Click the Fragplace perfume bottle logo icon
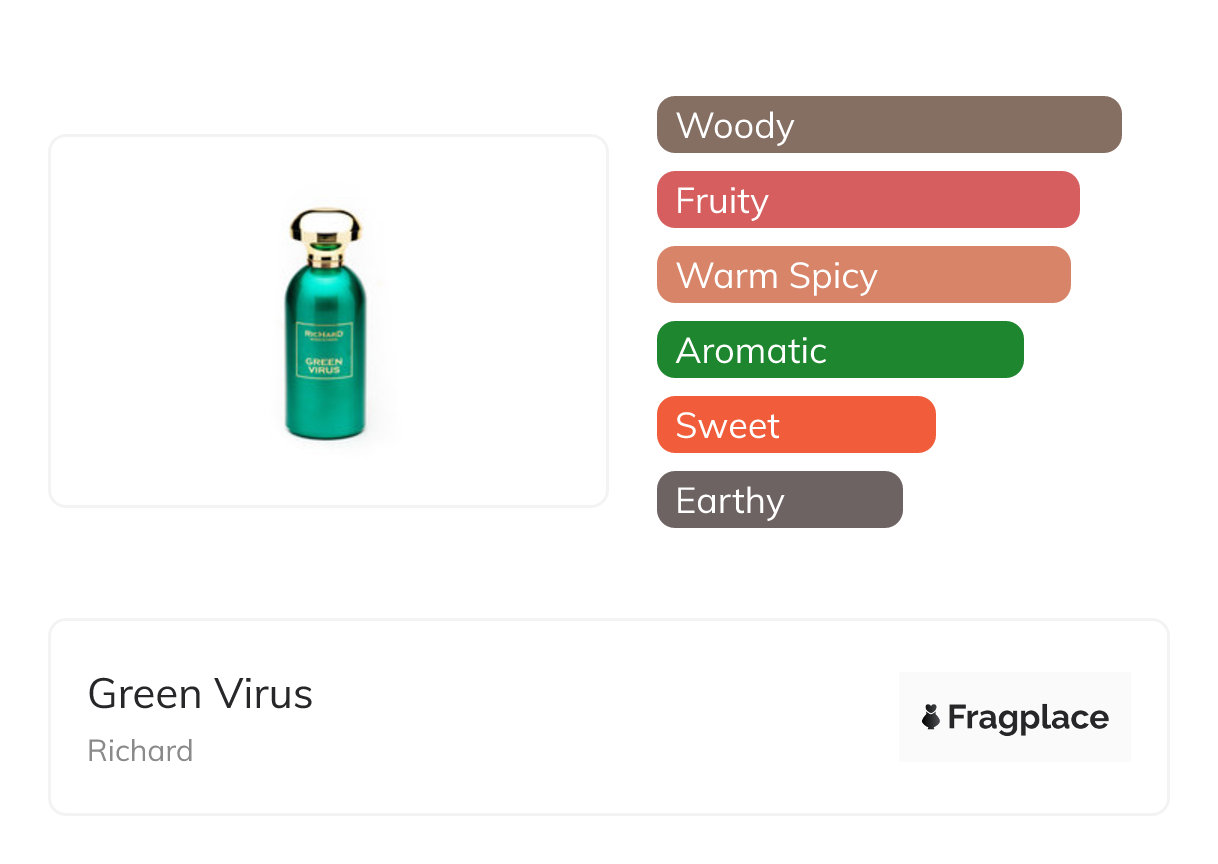This screenshot has height=864, width=1218. [931, 717]
